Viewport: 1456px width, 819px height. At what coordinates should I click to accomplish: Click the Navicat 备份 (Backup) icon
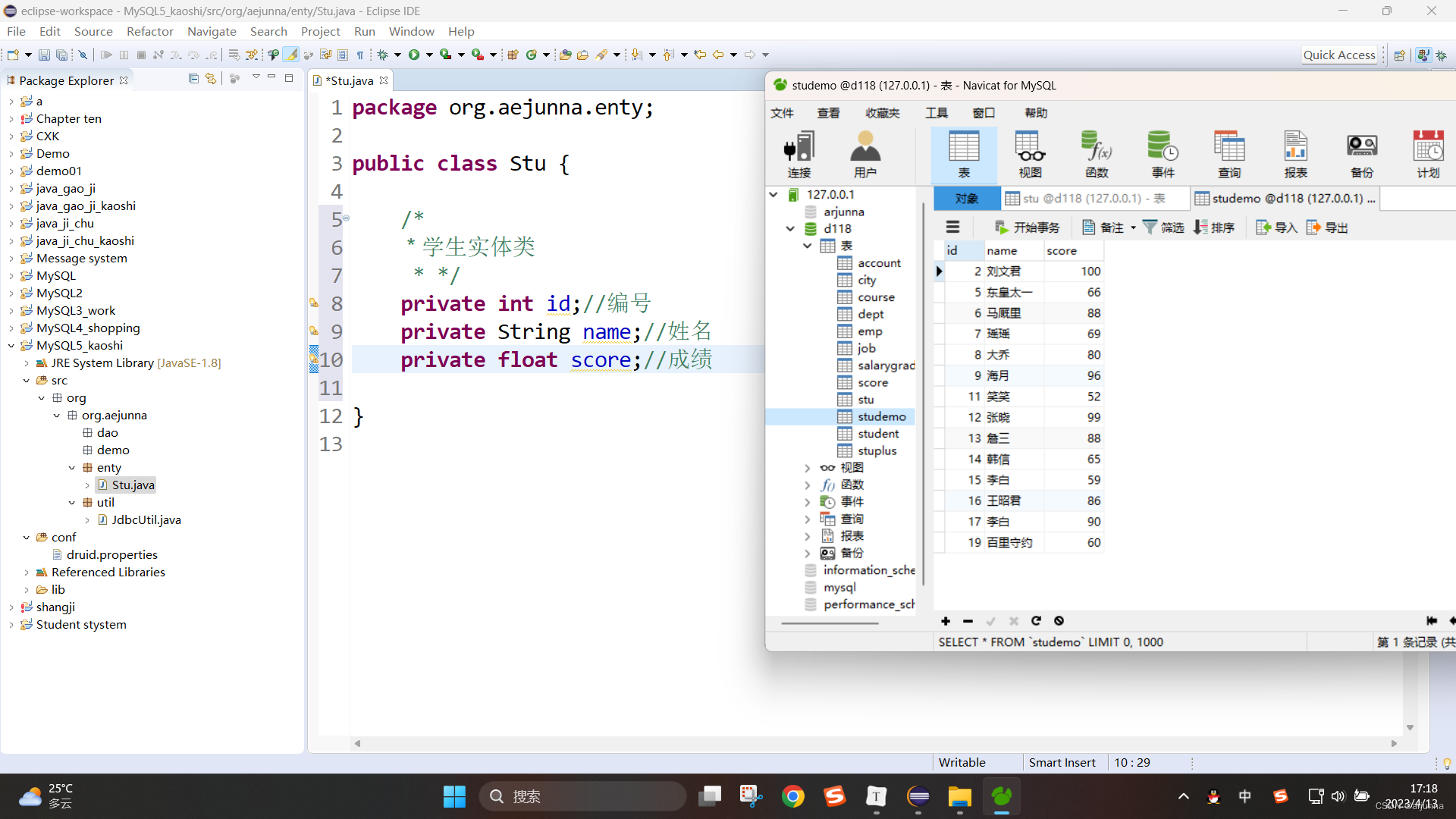click(x=1362, y=155)
